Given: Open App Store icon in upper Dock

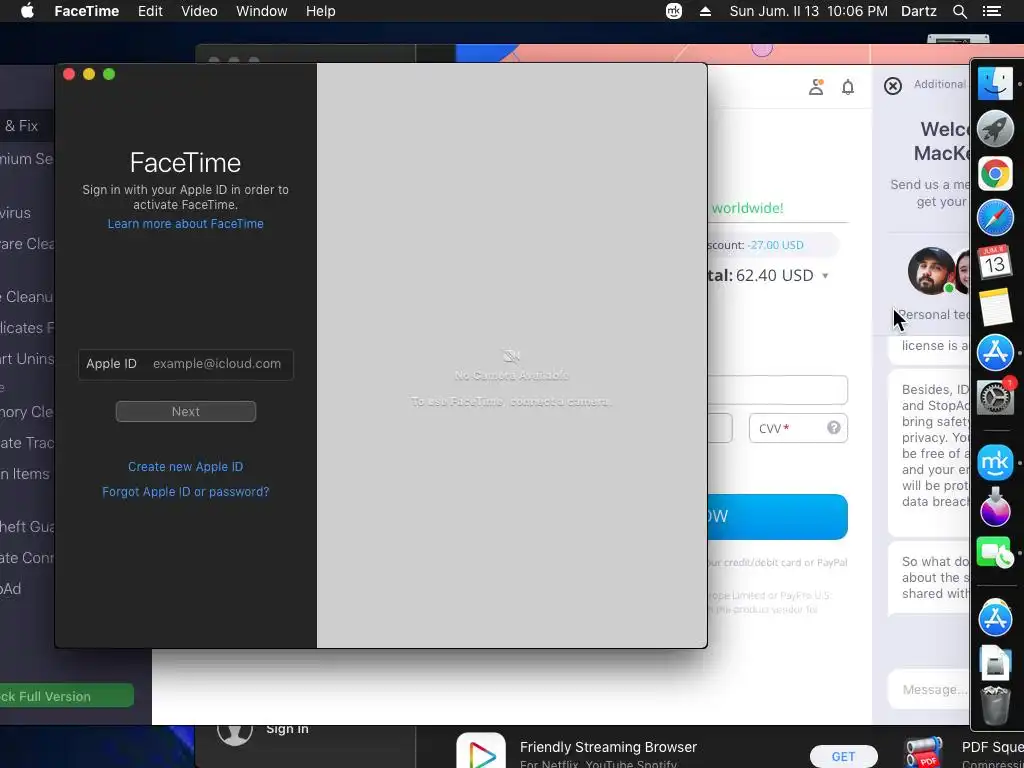Looking at the screenshot, I should pos(995,351).
